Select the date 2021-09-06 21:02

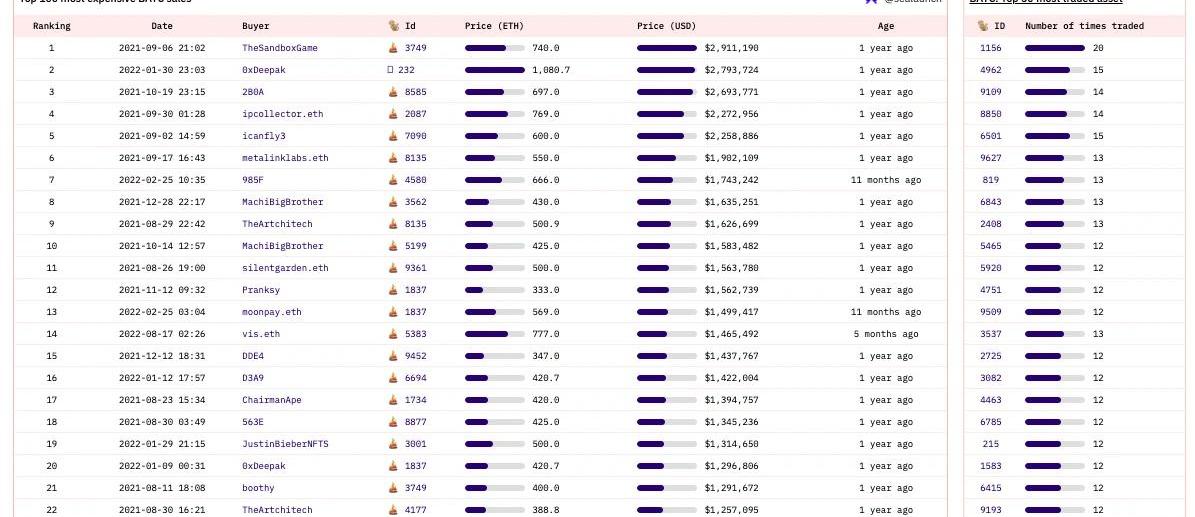[162, 48]
